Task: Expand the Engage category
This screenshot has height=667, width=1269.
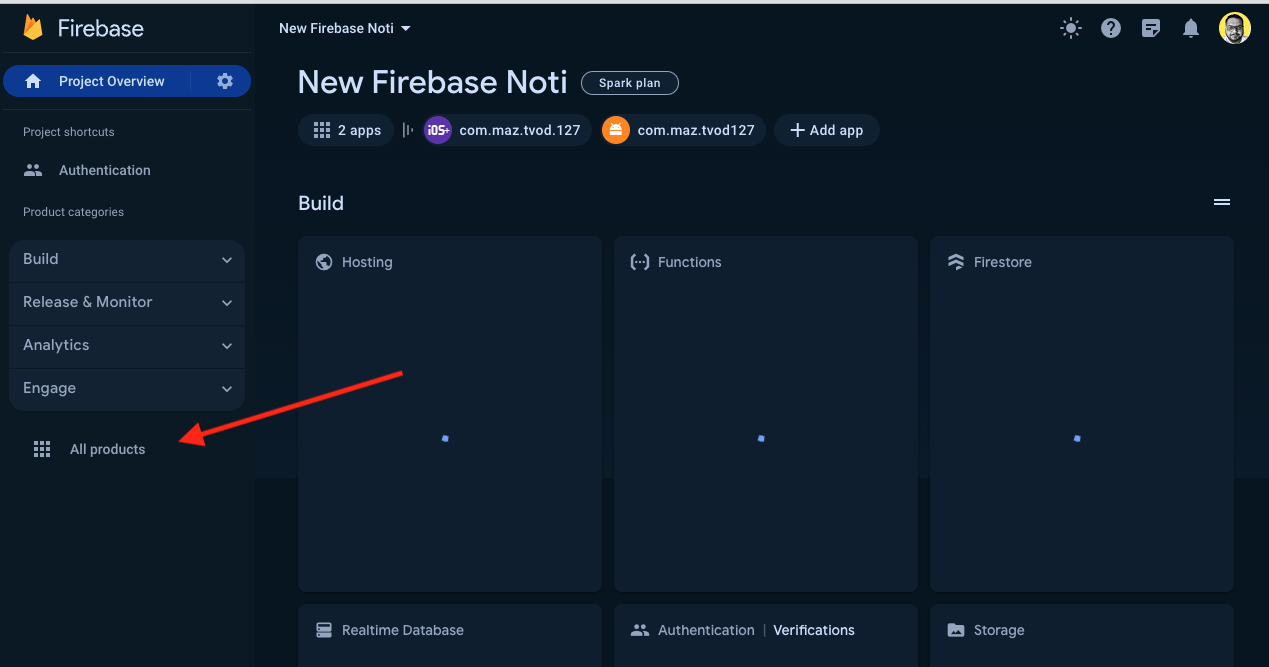Action: 127,388
